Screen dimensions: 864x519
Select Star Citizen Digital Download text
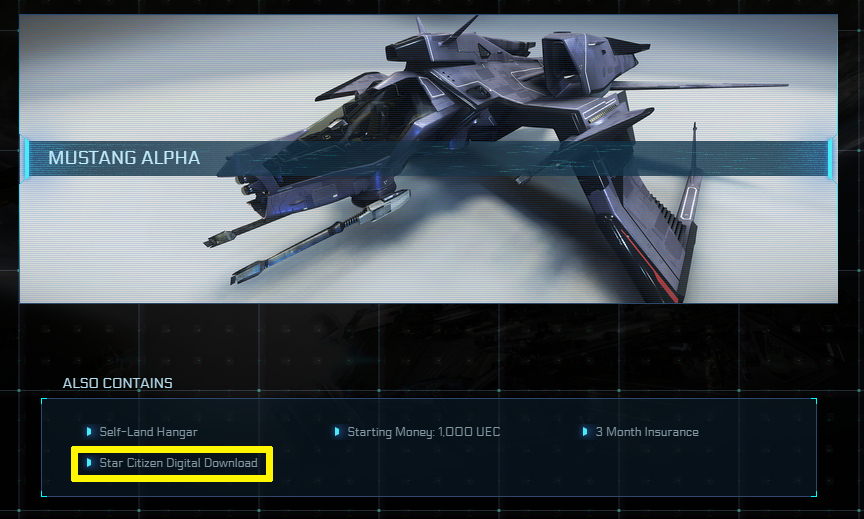[x=179, y=463]
